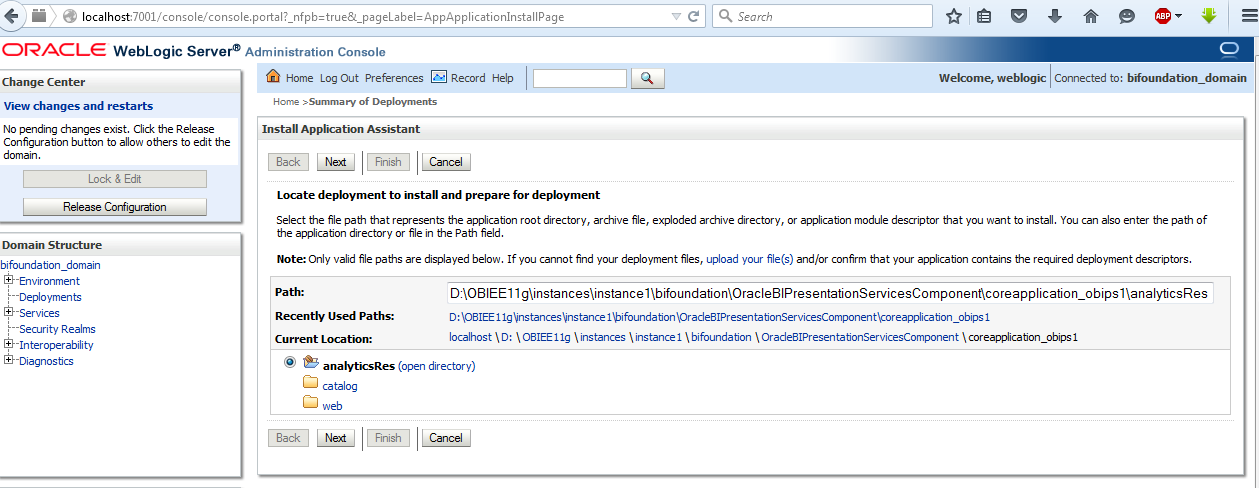
Task: Open the Adblock Plus dropdown arrow
Action: (1178, 16)
